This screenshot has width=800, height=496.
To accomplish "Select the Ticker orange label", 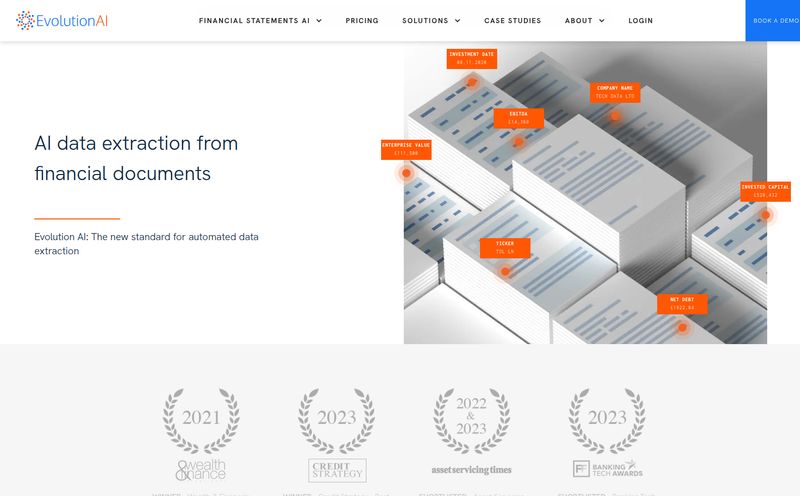I will coord(505,248).
